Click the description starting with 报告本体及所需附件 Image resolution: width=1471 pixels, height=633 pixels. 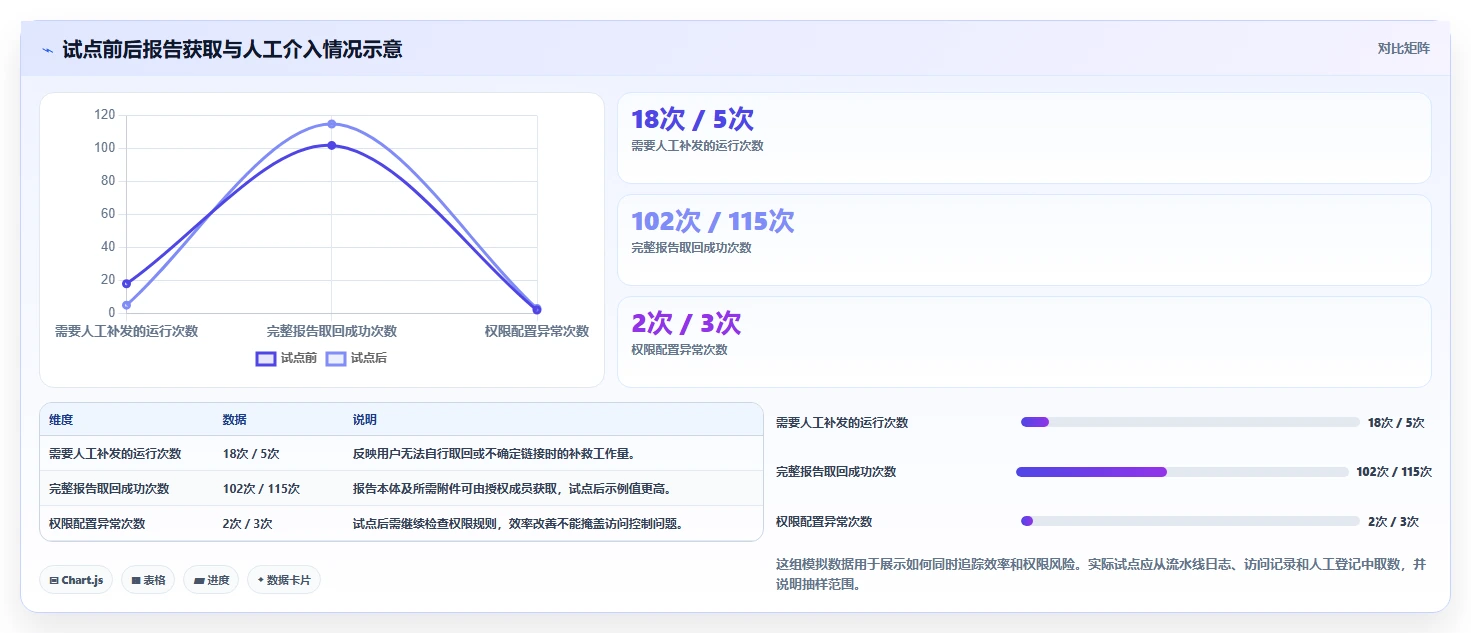[x=512, y=489]
